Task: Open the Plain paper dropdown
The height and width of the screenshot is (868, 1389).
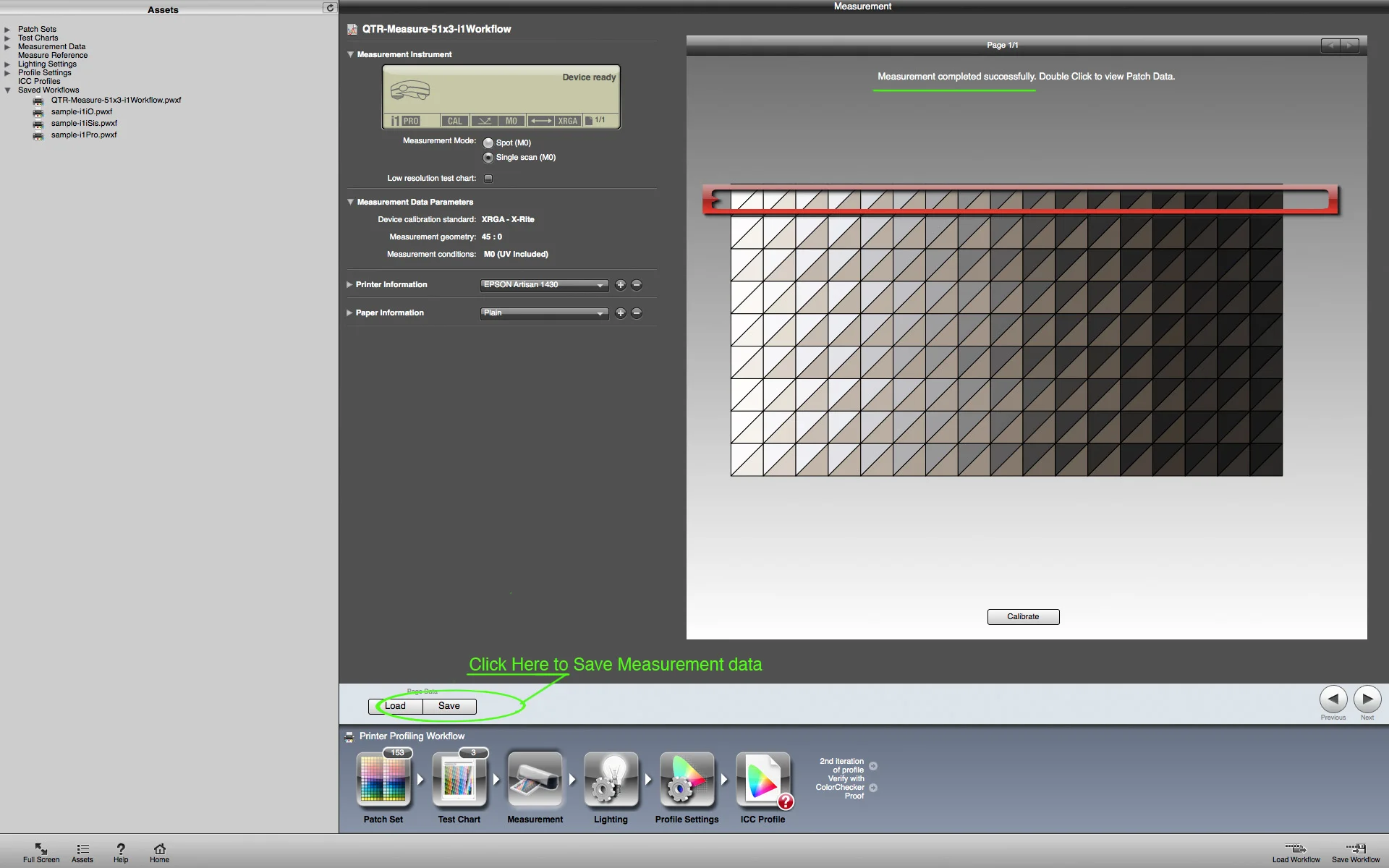Action: coord(543,313)
